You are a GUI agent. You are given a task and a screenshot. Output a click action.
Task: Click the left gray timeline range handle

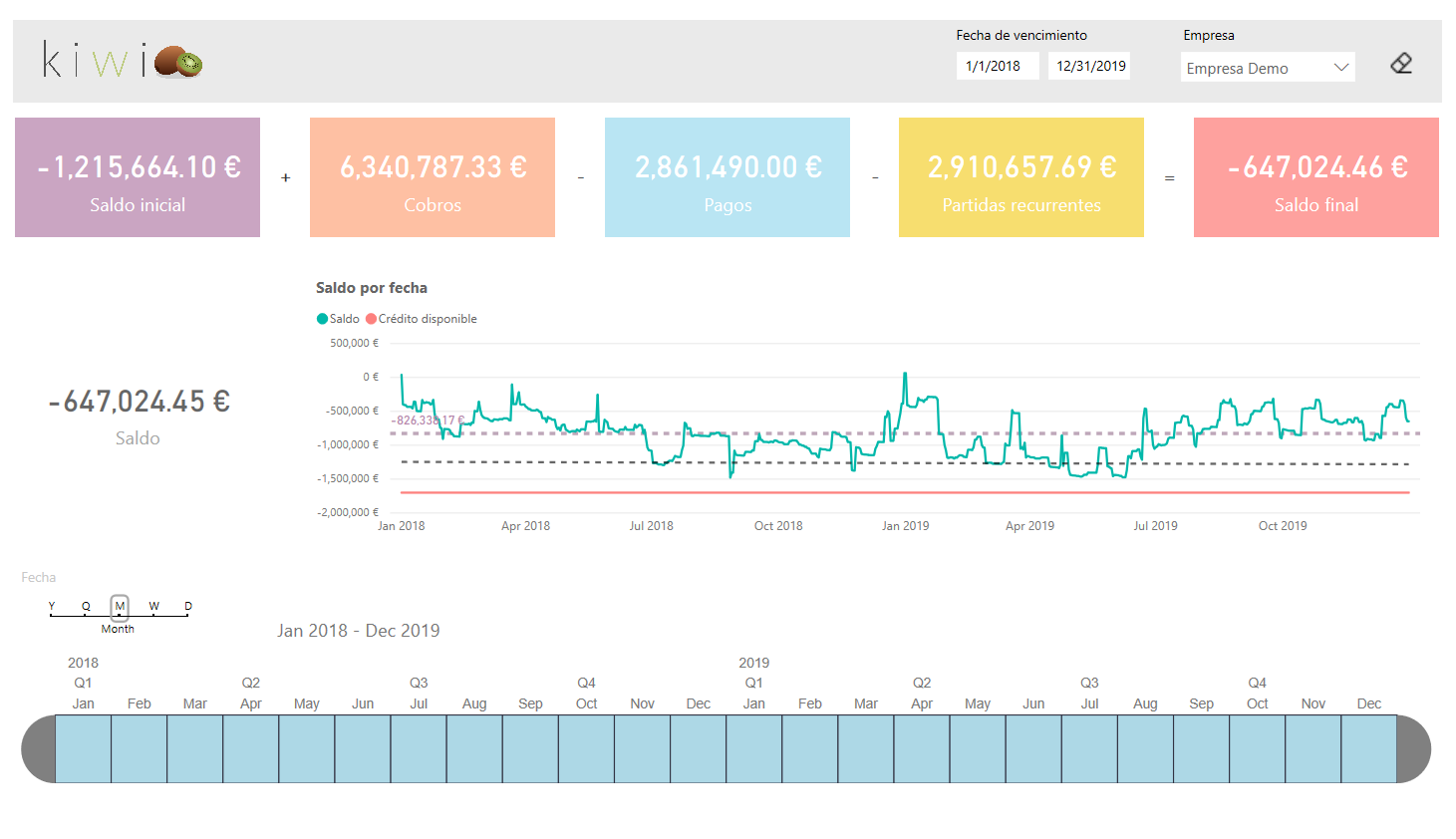coord(39,748)
